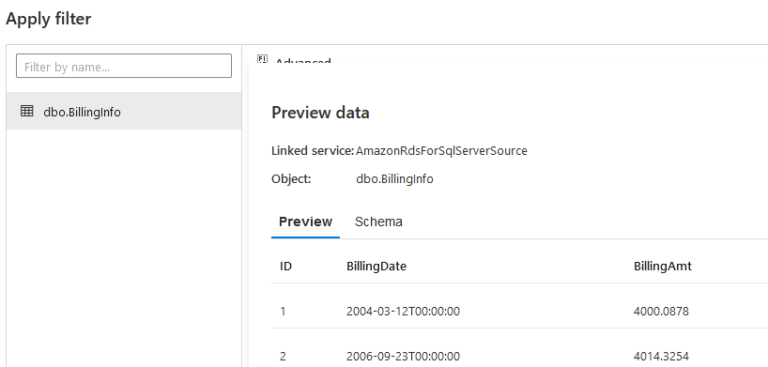Click the 4014.3254 billing amount cell
The width and height of the screenshot is (768, 367).
tap(661, 356)
